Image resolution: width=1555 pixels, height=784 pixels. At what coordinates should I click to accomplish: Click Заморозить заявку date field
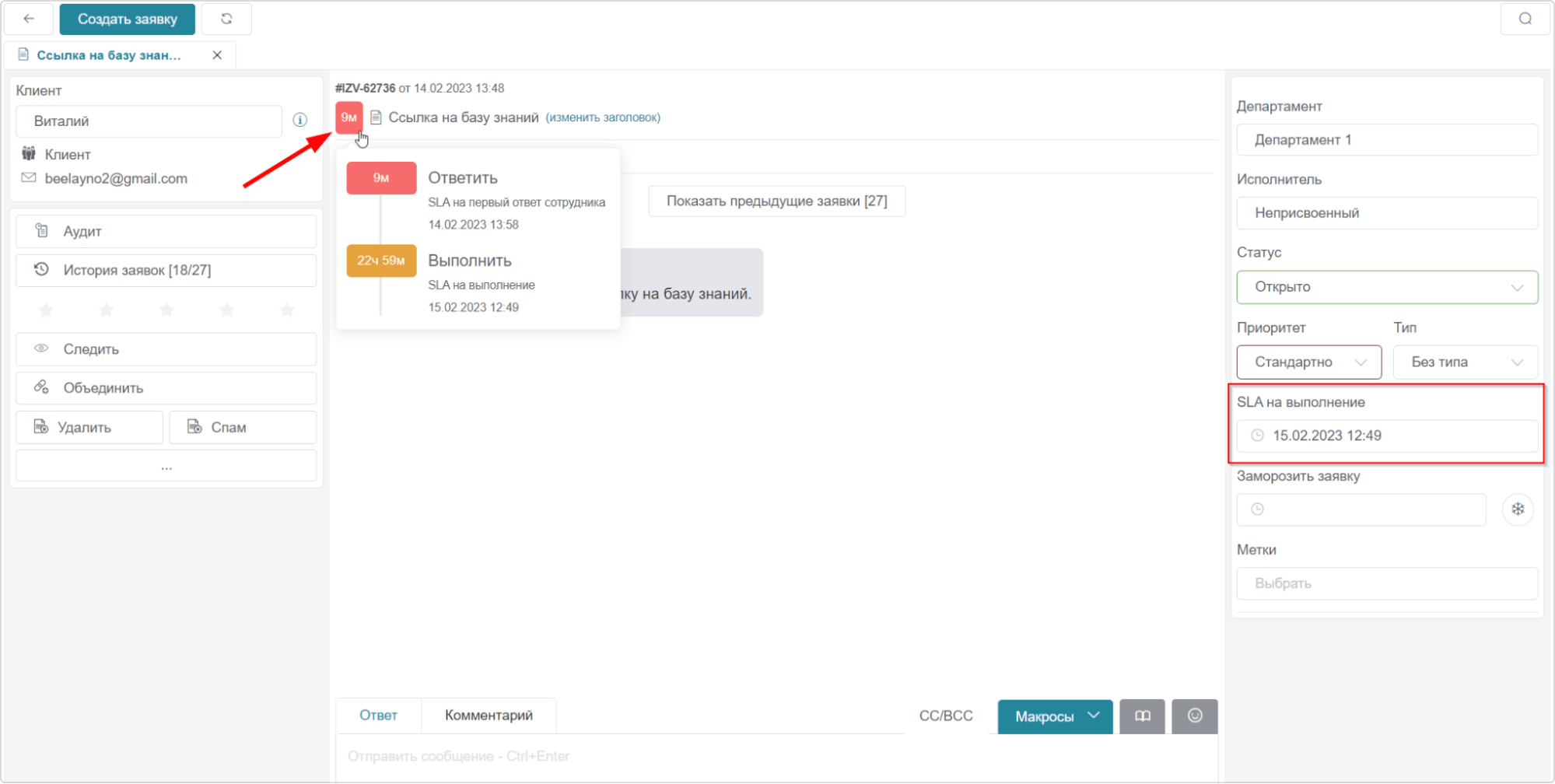pyautogui.click(x=1361, y=509)
